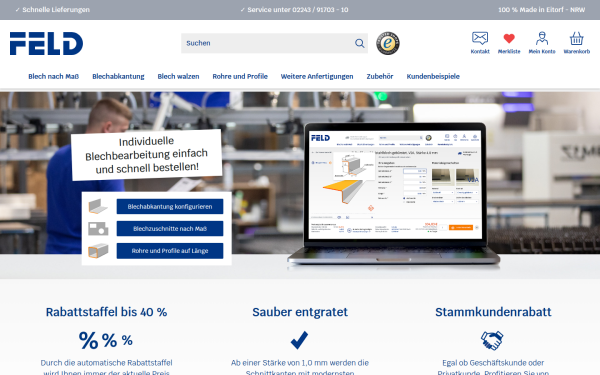Click the handshake icon under Stammkundenrabatt
This screenshot has width=600, height=375.
(x=492, y=340)
